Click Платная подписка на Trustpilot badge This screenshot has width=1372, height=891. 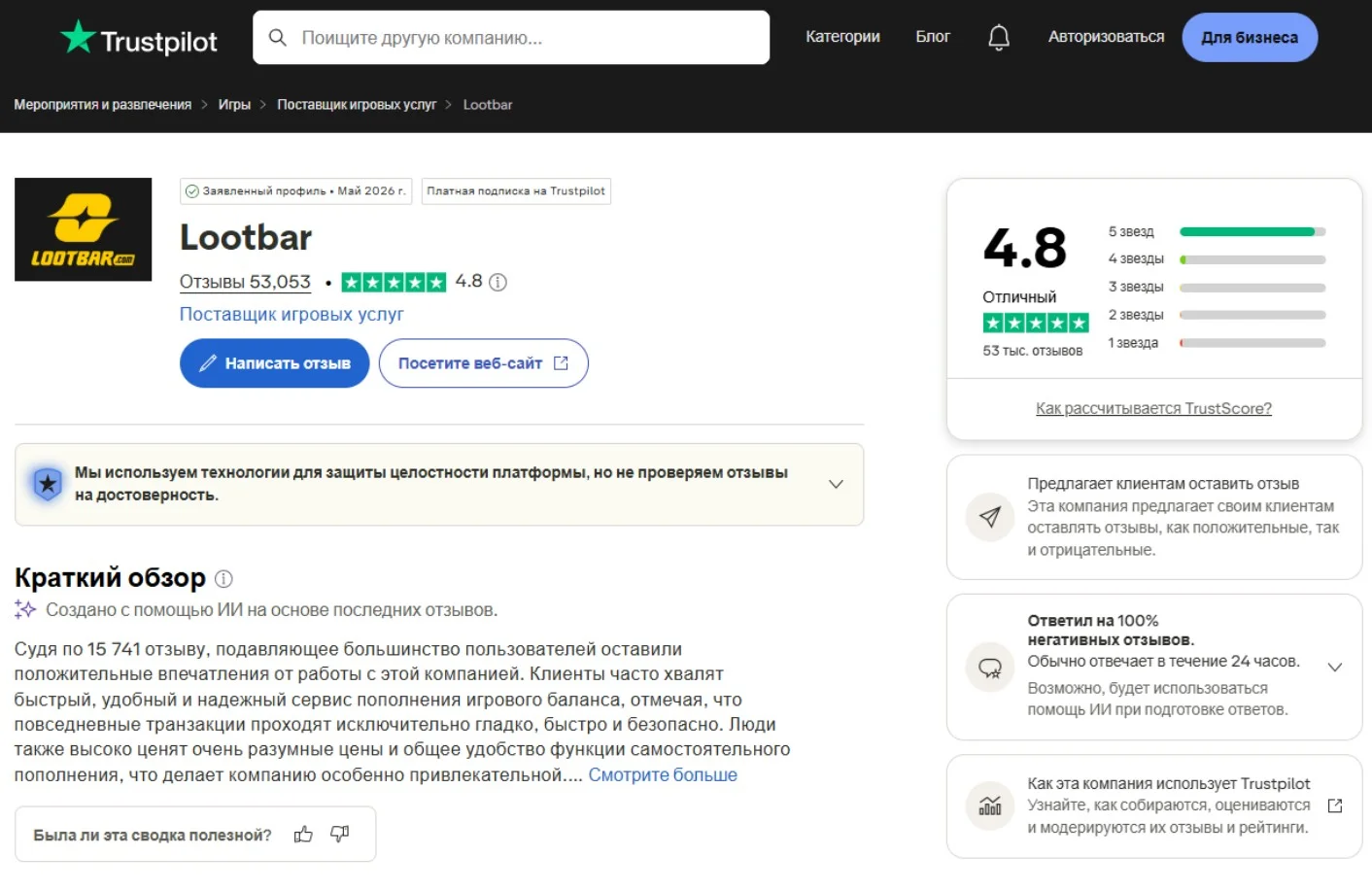point(516,191)
